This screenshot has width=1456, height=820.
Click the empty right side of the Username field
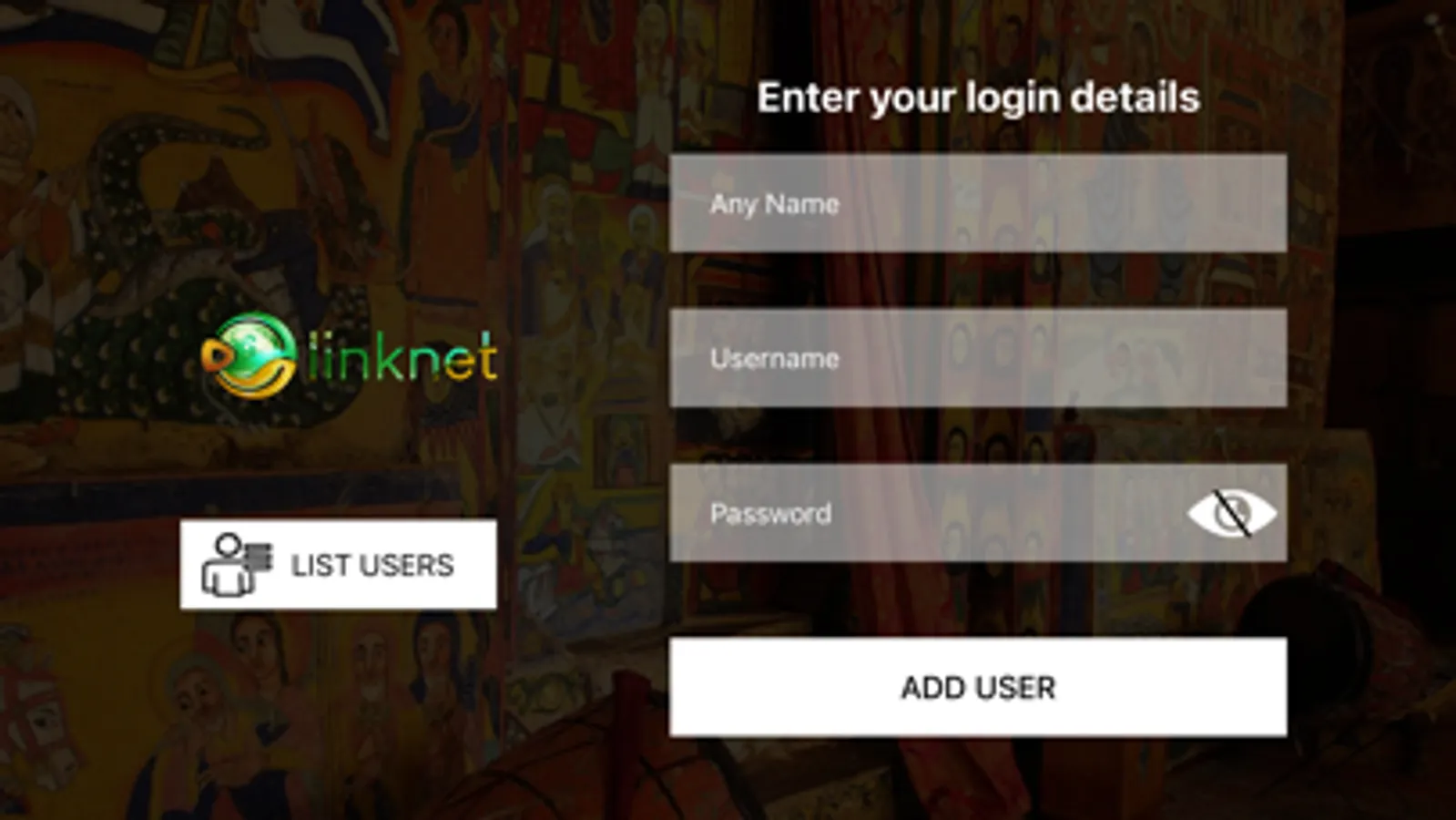[x=1093, y=358]
